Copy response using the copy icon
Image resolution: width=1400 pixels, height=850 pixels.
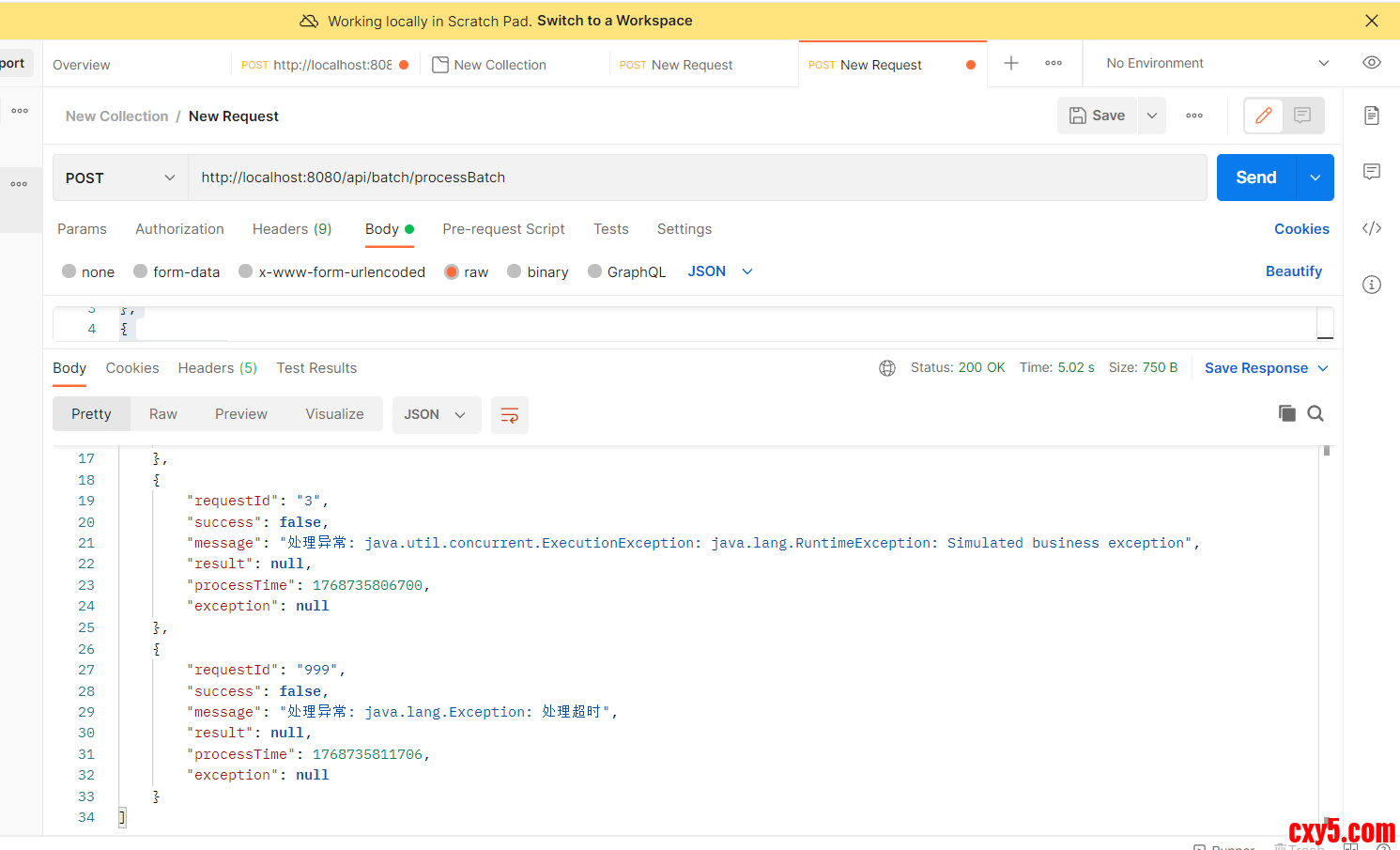[x=1286, y=413]
